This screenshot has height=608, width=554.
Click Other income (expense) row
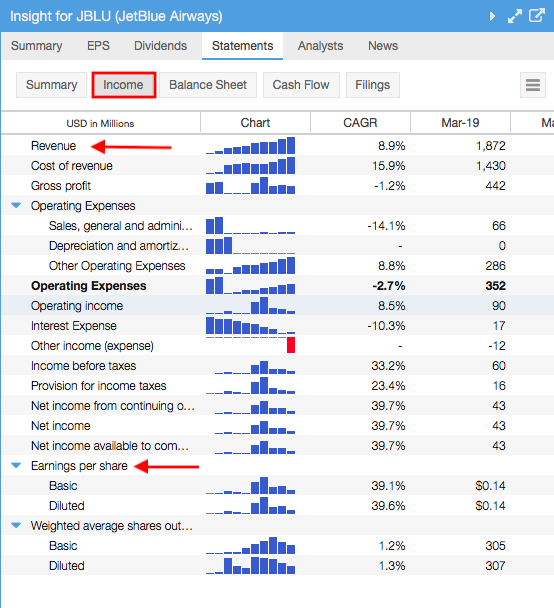pos(277,346)
